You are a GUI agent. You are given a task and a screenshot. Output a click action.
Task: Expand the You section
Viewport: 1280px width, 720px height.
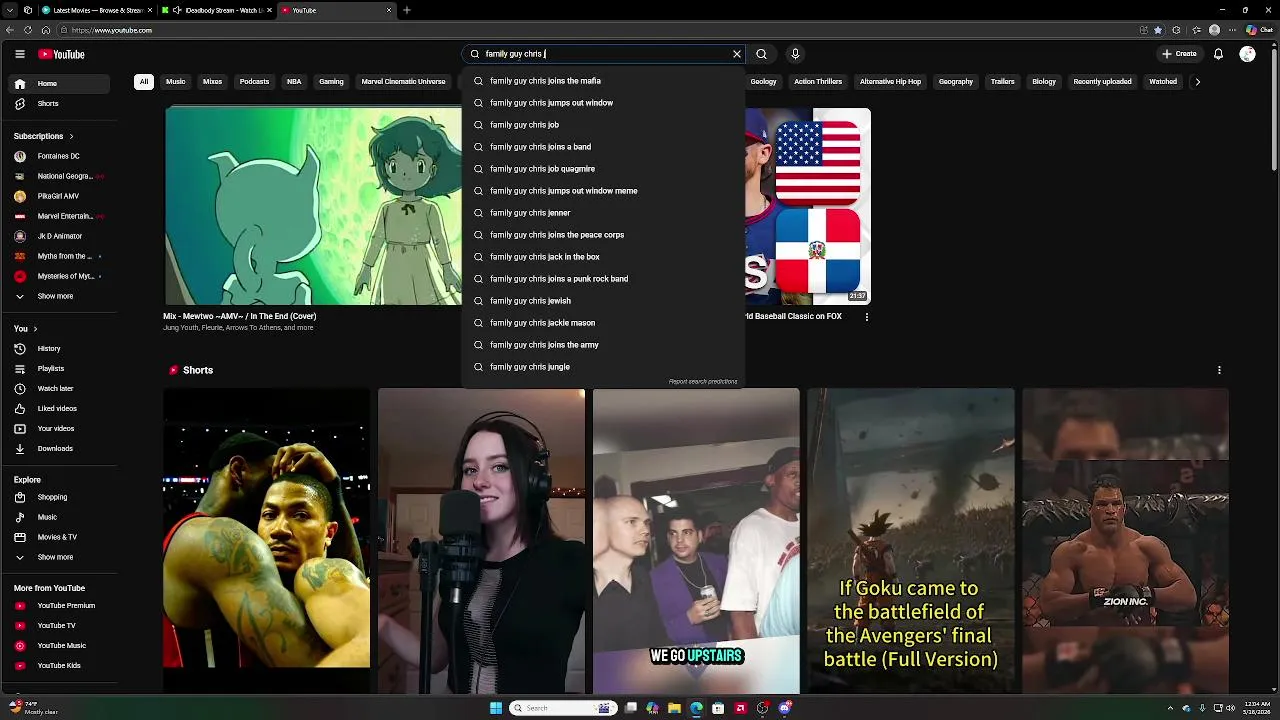click(x=25, y=329)
